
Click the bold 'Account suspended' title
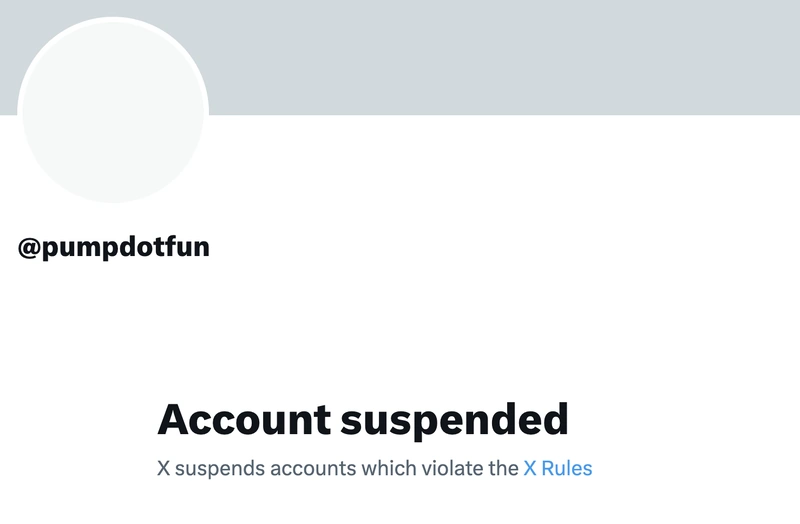(x=362, y=419)
